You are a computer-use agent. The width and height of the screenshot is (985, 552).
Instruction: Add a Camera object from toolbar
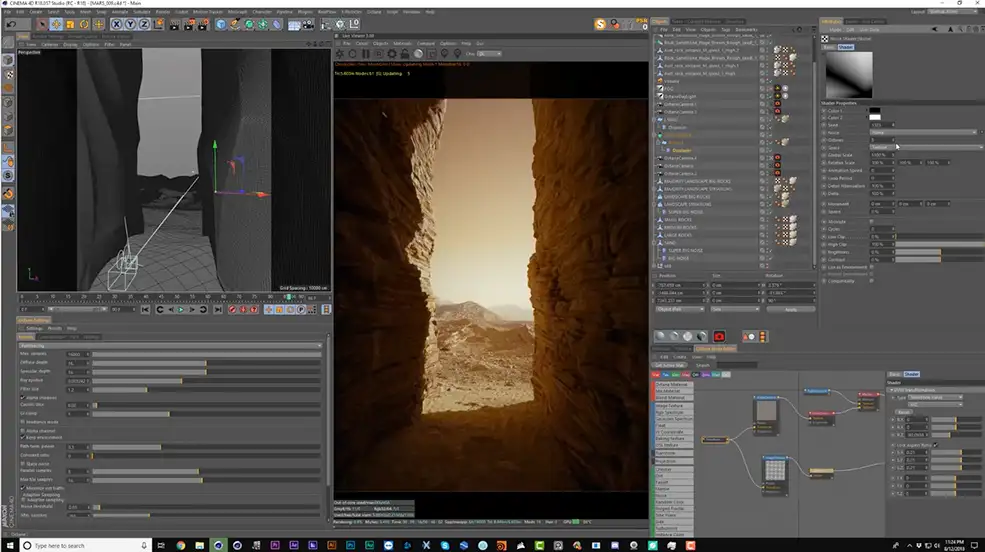[308, 24]
